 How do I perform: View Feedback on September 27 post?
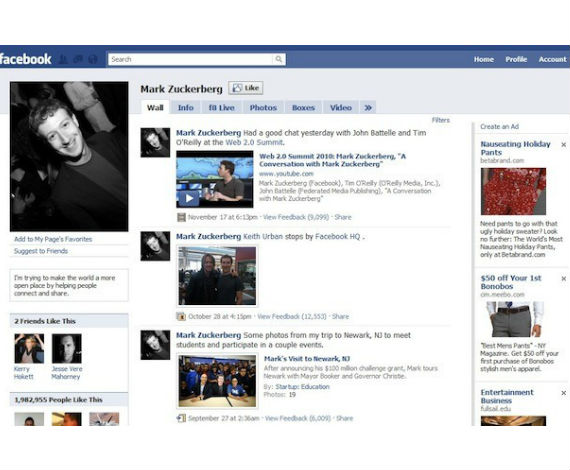298,418
